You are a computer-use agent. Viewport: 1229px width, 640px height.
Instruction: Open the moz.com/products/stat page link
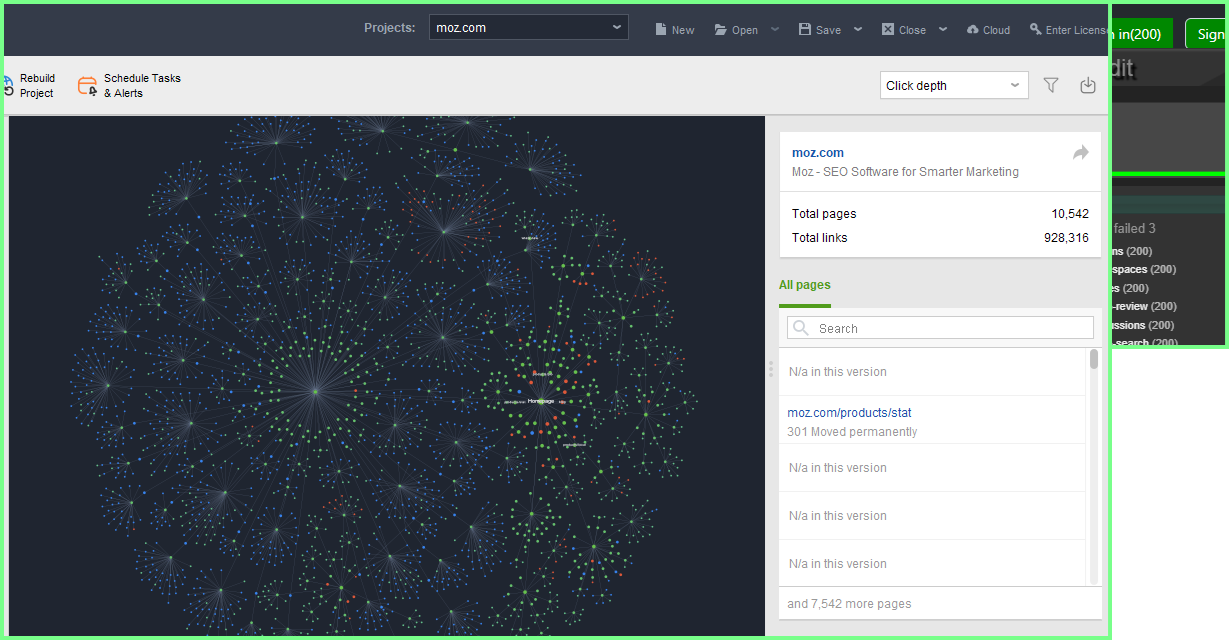(x=850, y=413)
